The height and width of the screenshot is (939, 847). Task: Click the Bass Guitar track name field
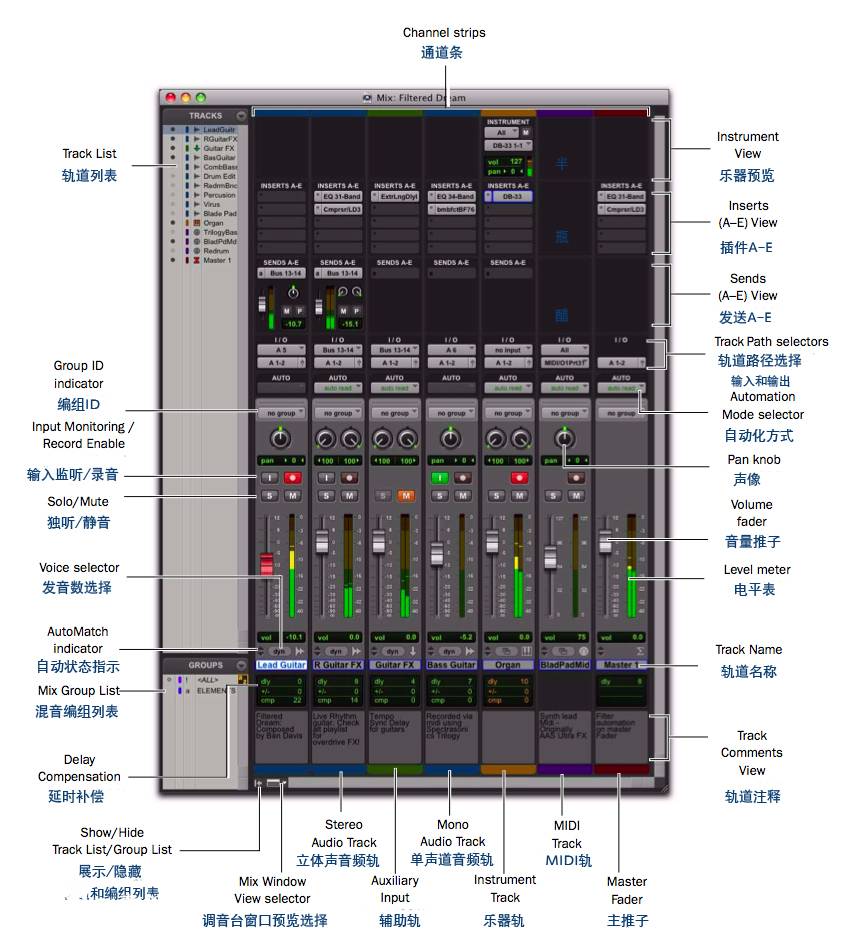pos(451,664)
